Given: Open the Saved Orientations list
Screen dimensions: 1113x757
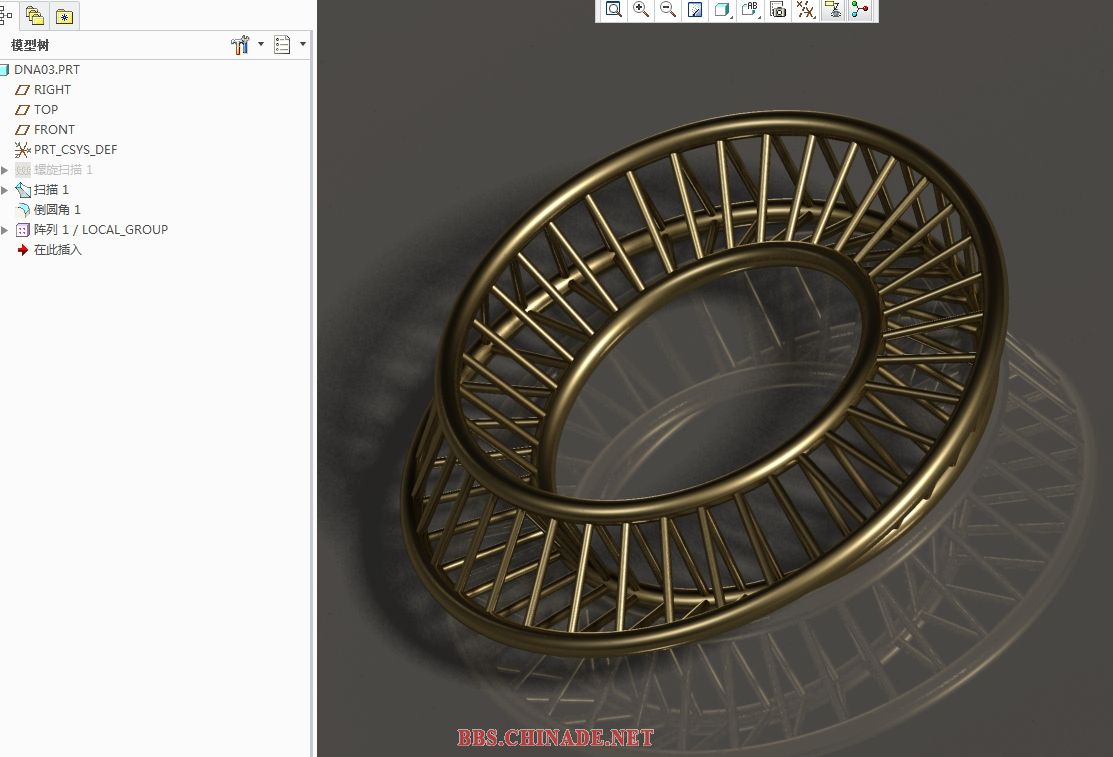Looking at the screenshot, I should pyautogui.click(x=750, y=10).
